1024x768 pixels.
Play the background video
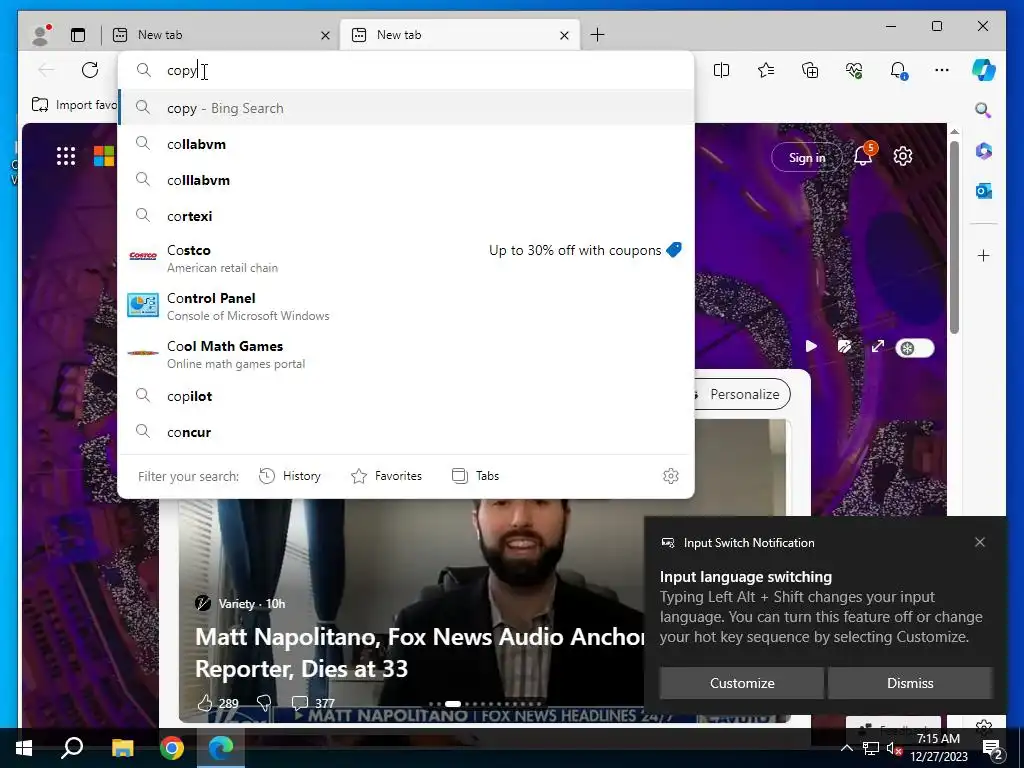pos(811,346)
